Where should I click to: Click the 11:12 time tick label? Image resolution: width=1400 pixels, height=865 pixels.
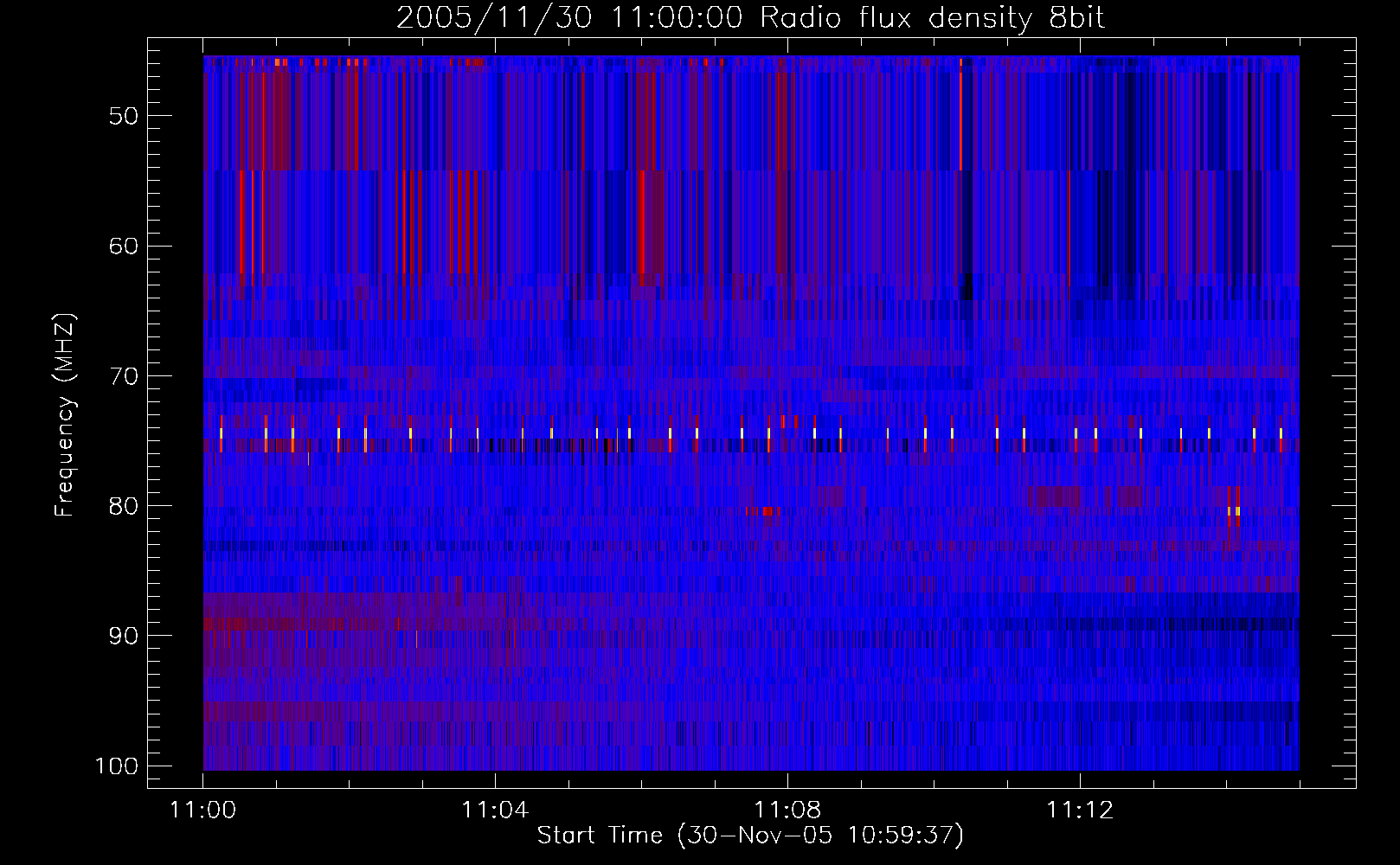point(1079,811)
